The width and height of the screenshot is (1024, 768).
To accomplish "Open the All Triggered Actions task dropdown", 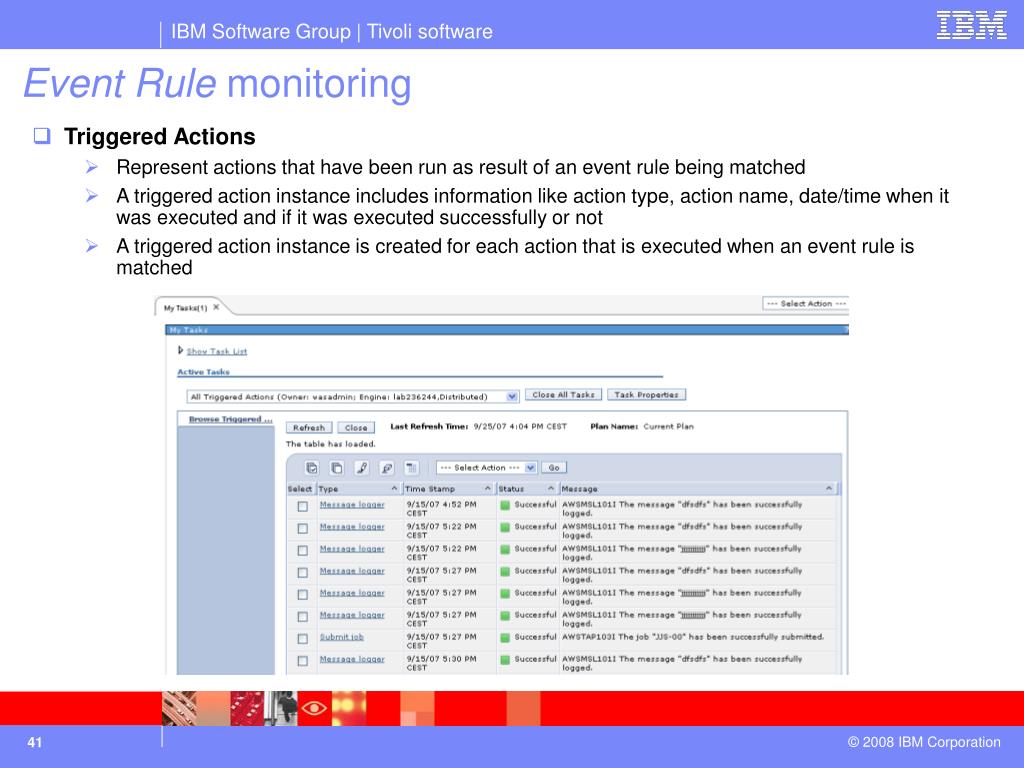I will click(x=353, y=396).
